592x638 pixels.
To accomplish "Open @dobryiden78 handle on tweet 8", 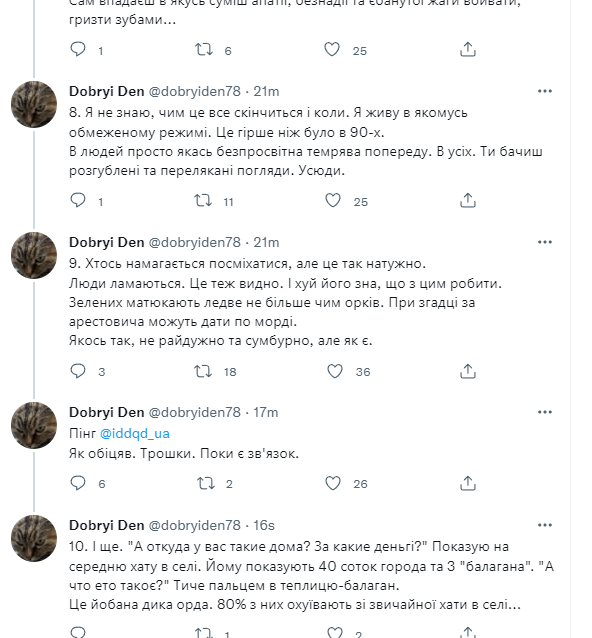I will click(194, 91).
